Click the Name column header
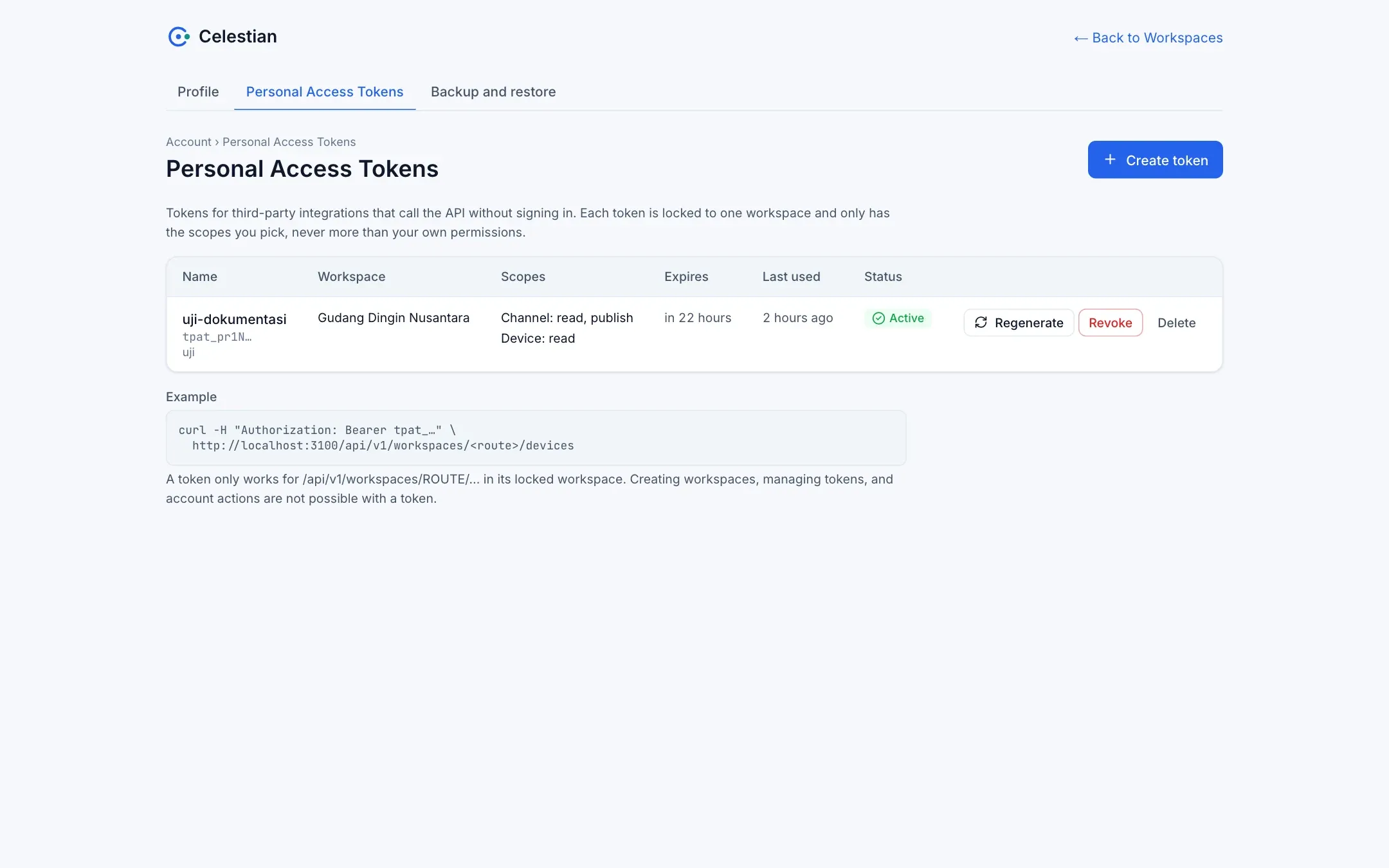This screenshot has height=868, width=1389. pyautogui.click(x=200, y=276)
